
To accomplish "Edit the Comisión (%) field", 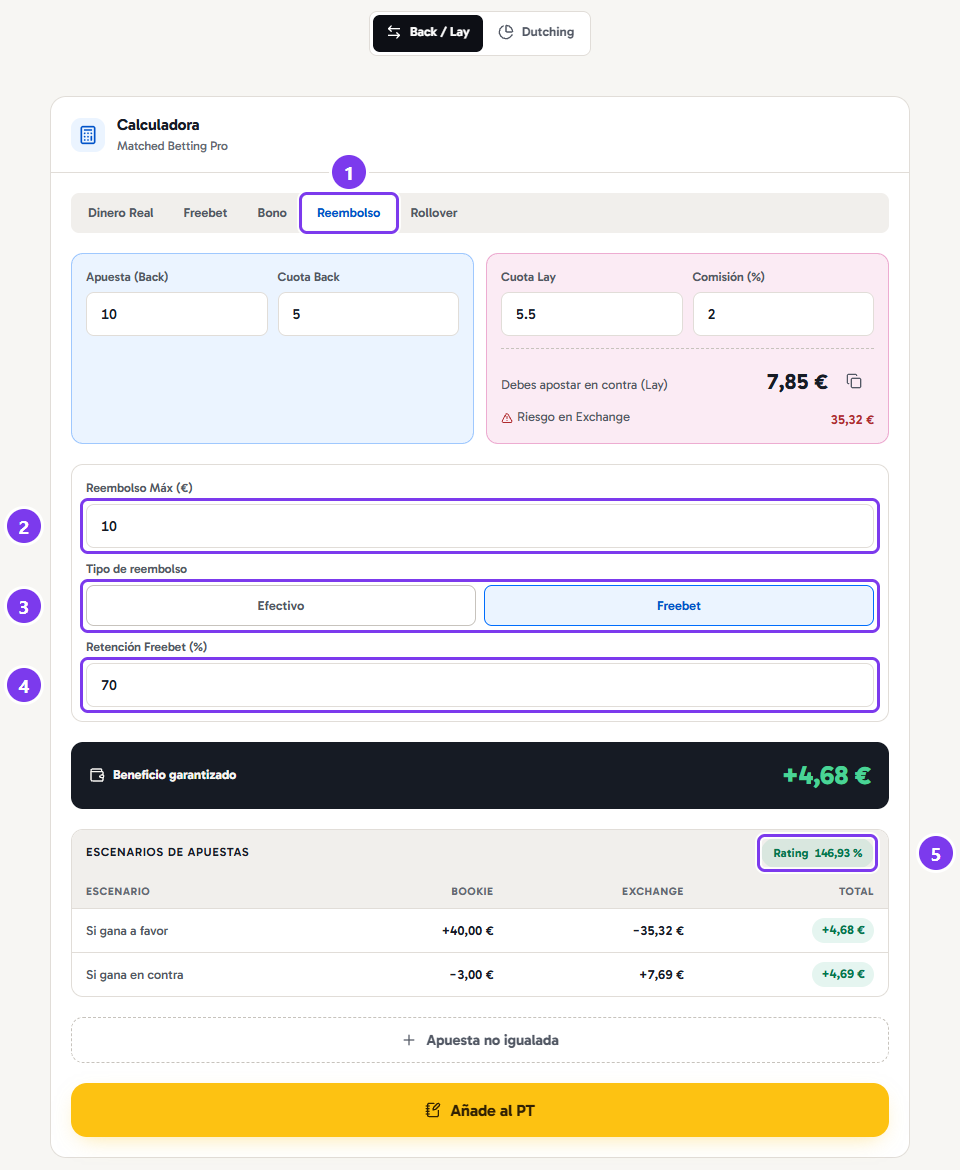I will (783, 314).
